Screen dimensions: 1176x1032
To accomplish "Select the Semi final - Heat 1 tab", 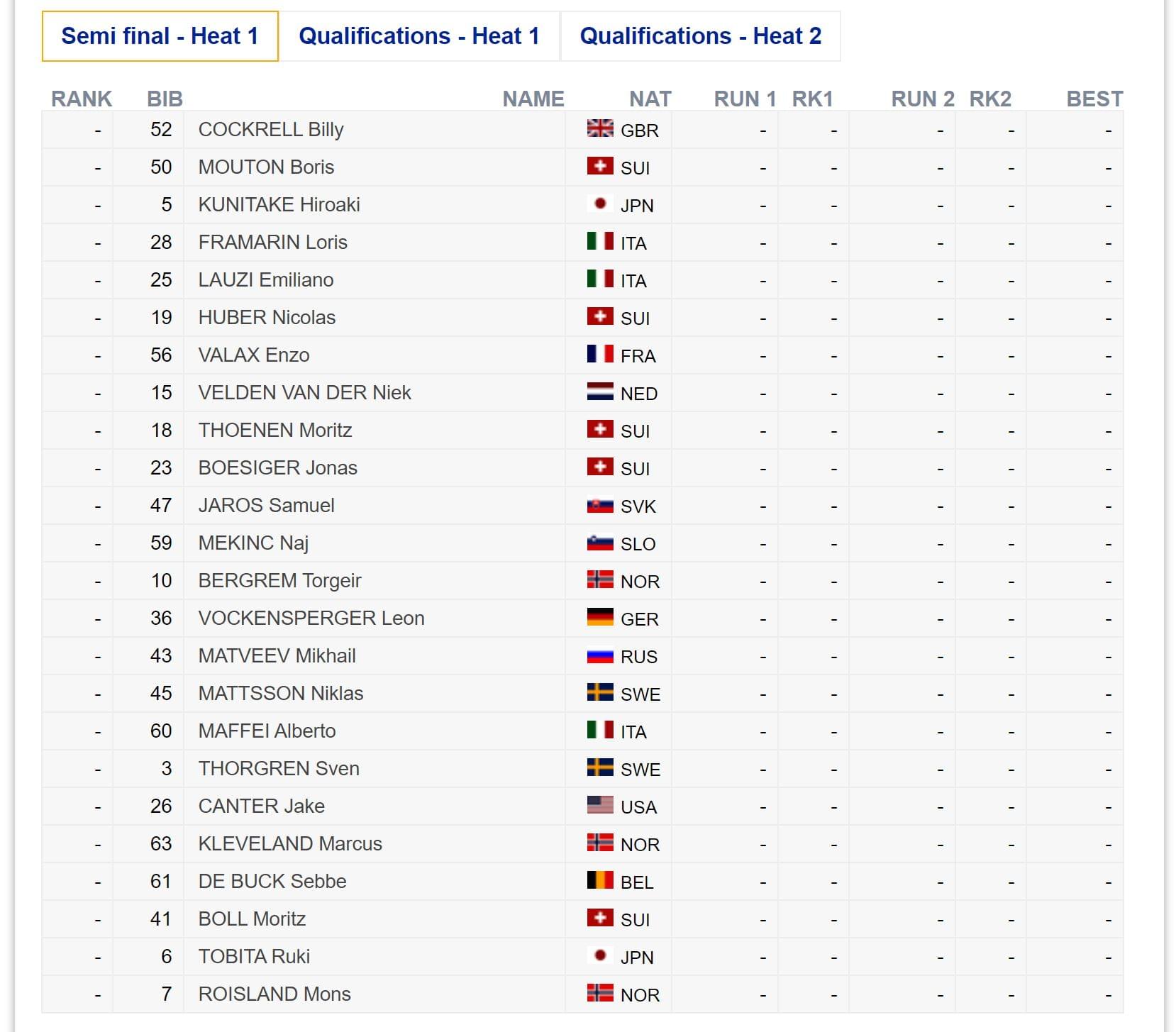I will coord(160,36).
